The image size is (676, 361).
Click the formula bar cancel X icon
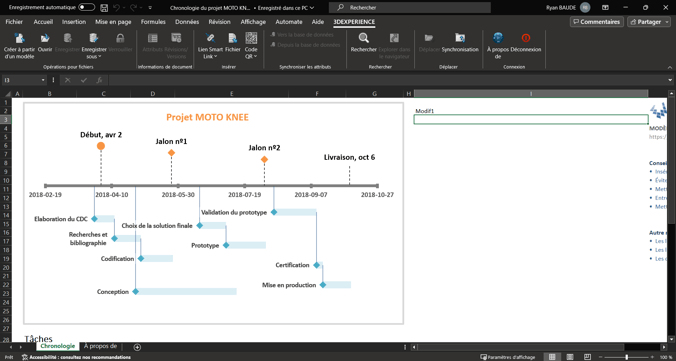[68, 80]
